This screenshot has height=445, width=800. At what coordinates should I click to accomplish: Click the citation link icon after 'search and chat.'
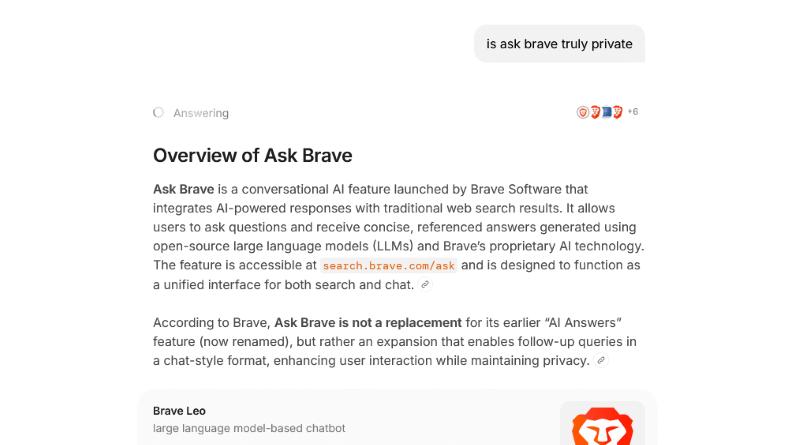425,285
